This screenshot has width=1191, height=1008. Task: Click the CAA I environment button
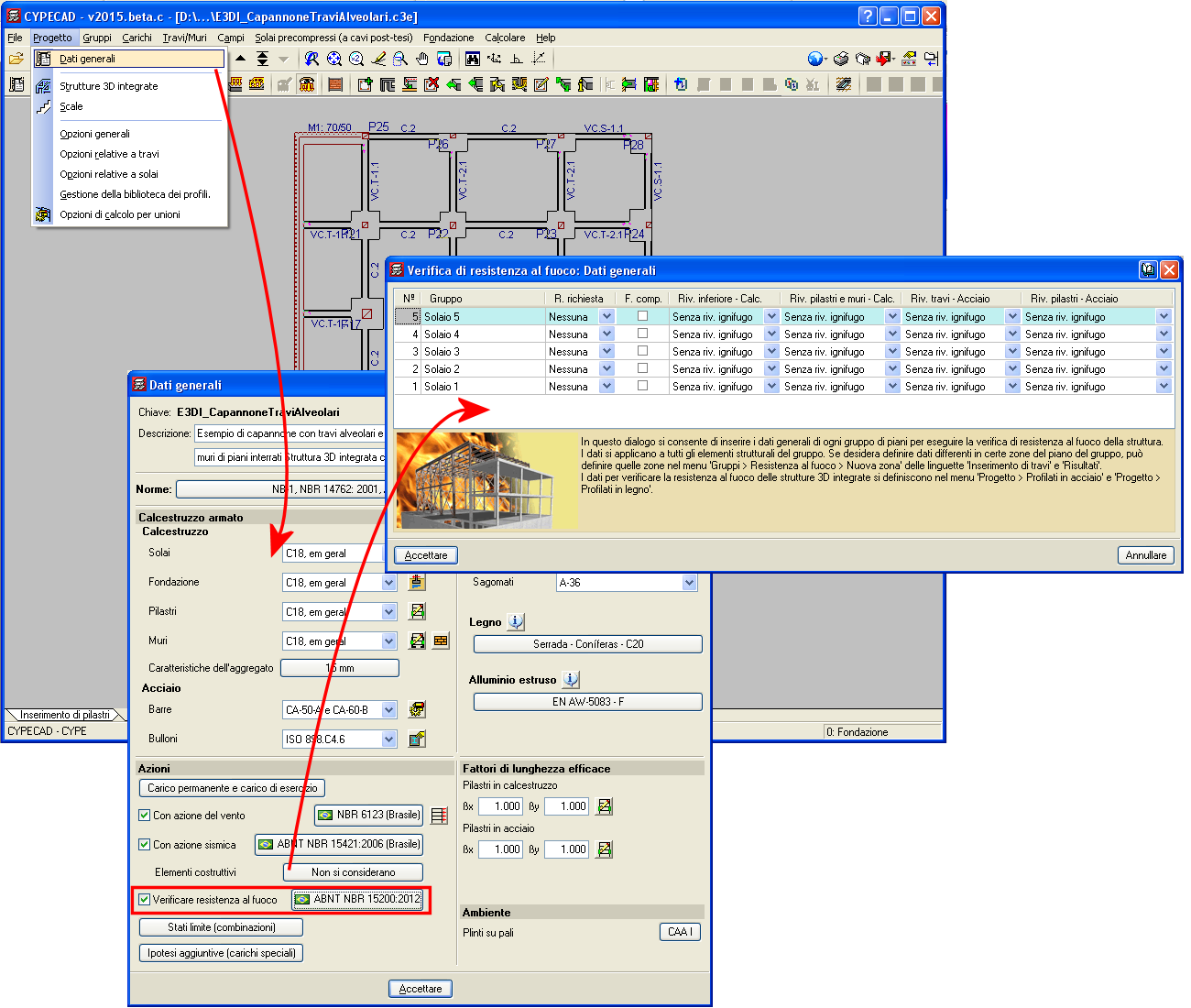680,932
